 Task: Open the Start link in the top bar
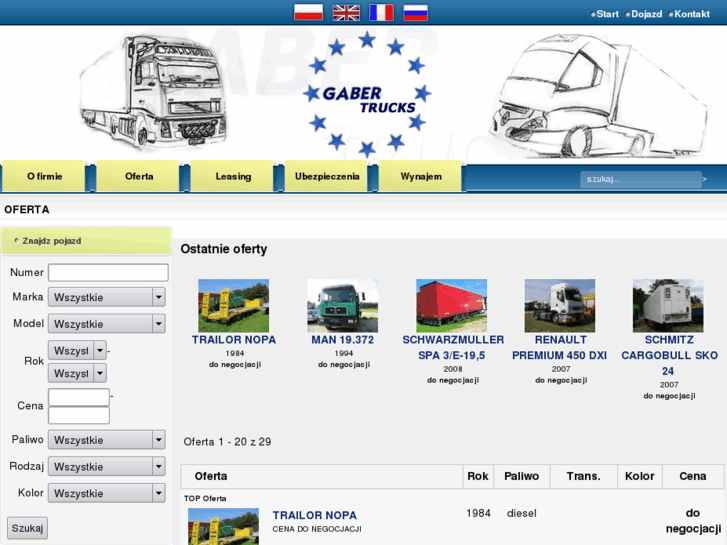tap(605, 14)
